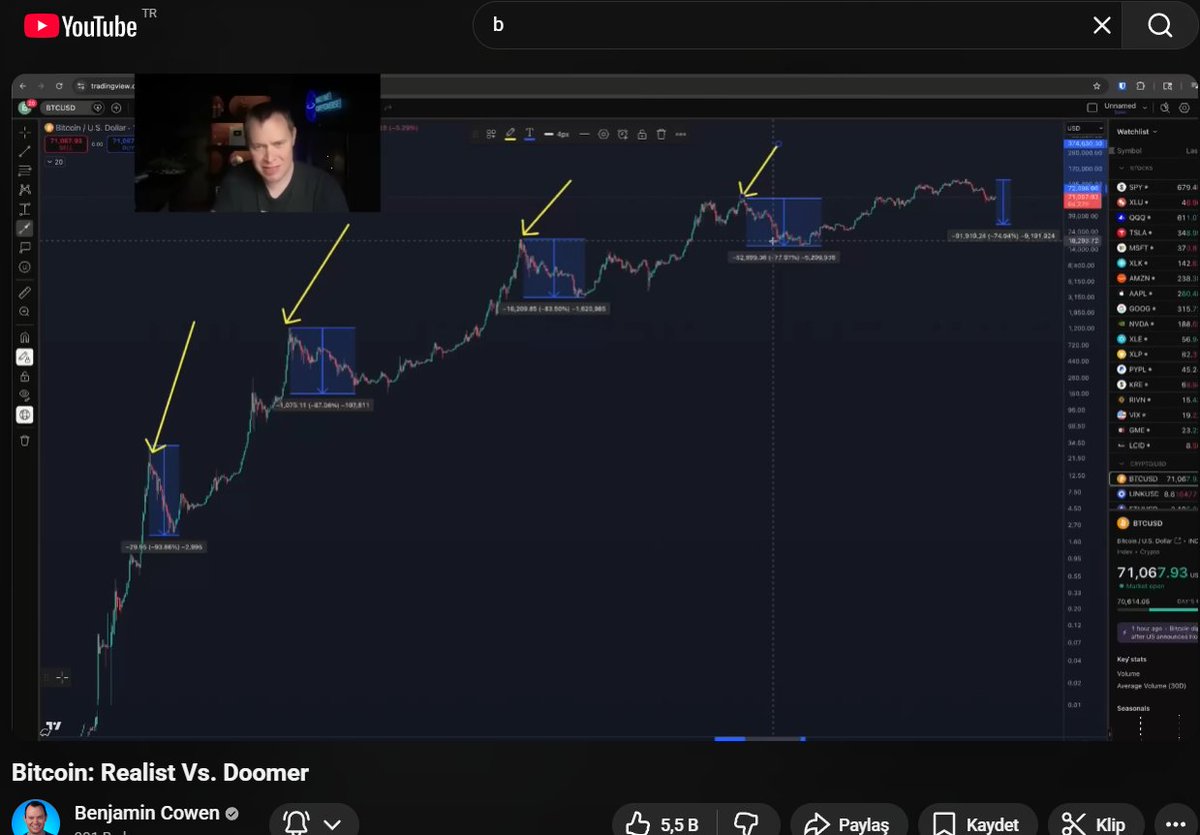Delete selected drawing via floating toolbar trash
The image size is (1200, 835).
tap(661, 134)
